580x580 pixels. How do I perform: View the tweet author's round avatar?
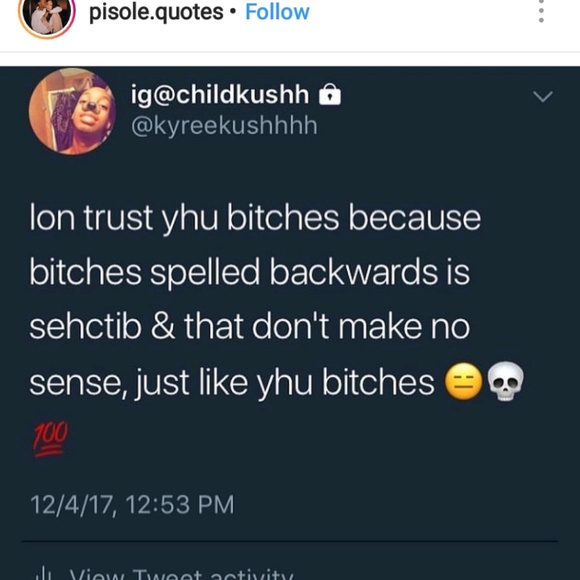pyautogui.click(x=72, y=111)
